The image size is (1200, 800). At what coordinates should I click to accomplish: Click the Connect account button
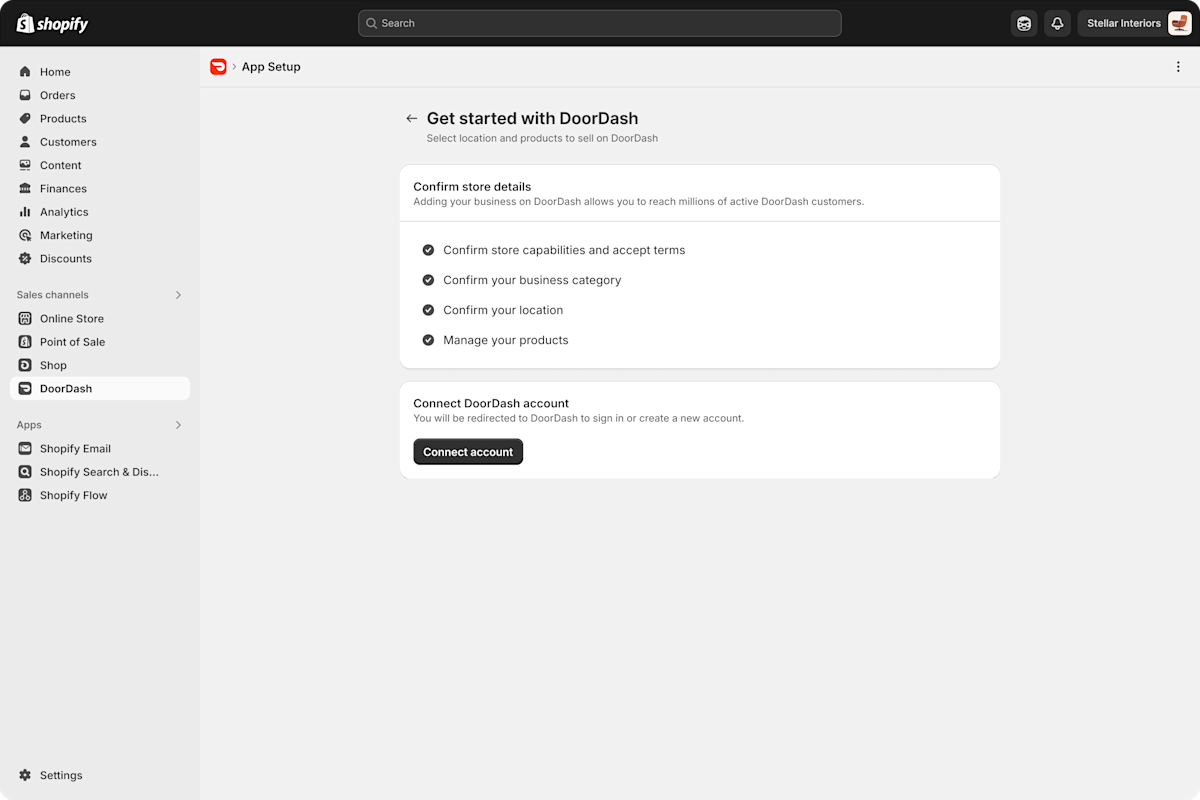(468, 452)
